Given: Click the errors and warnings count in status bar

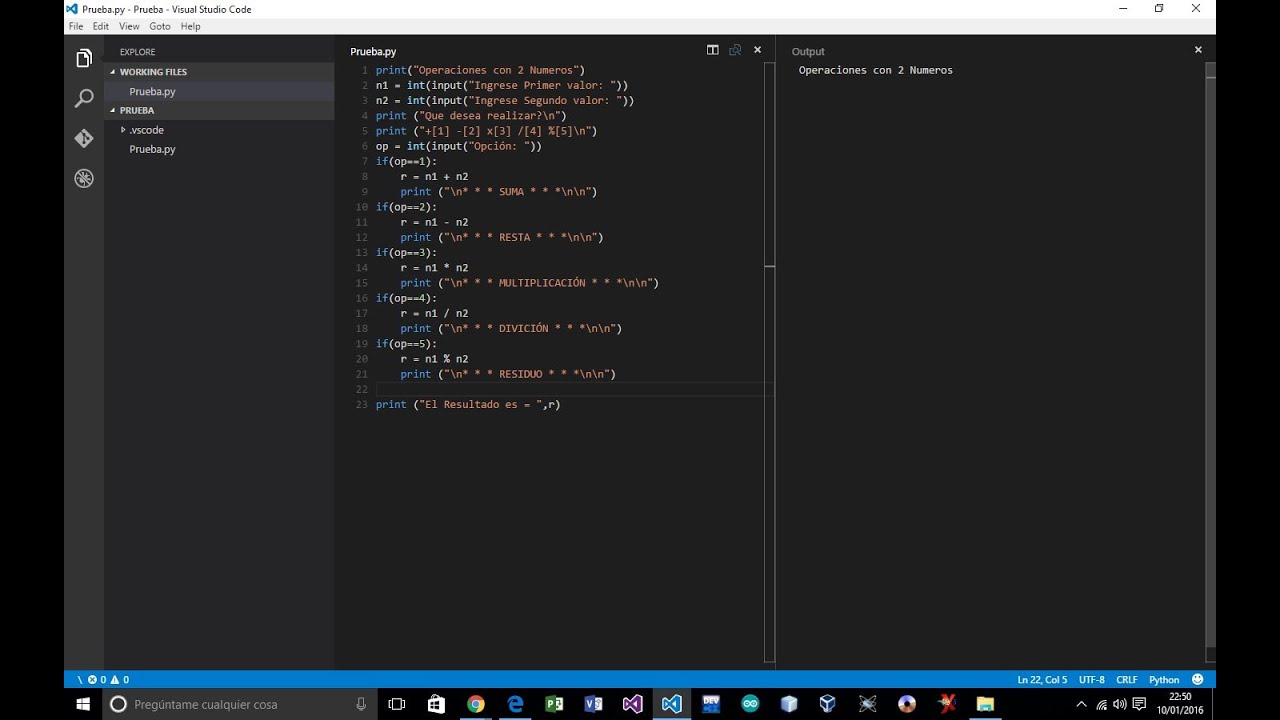Looking at the screenshot, I should tap(108, 680).
